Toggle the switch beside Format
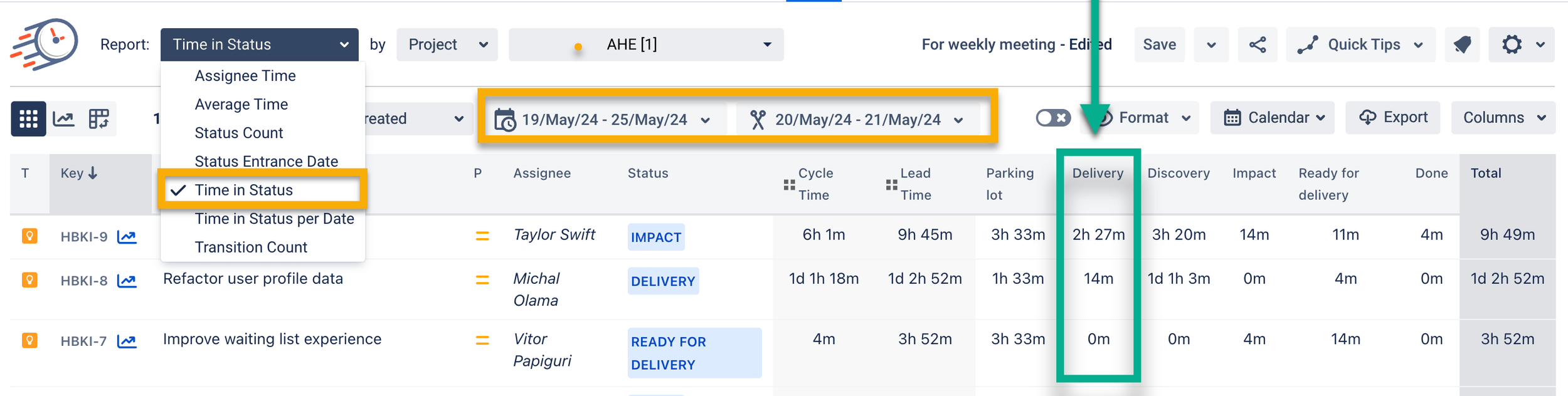Screen dimensions: 1568x396 pyautogui.click(x=1052, y=118)
